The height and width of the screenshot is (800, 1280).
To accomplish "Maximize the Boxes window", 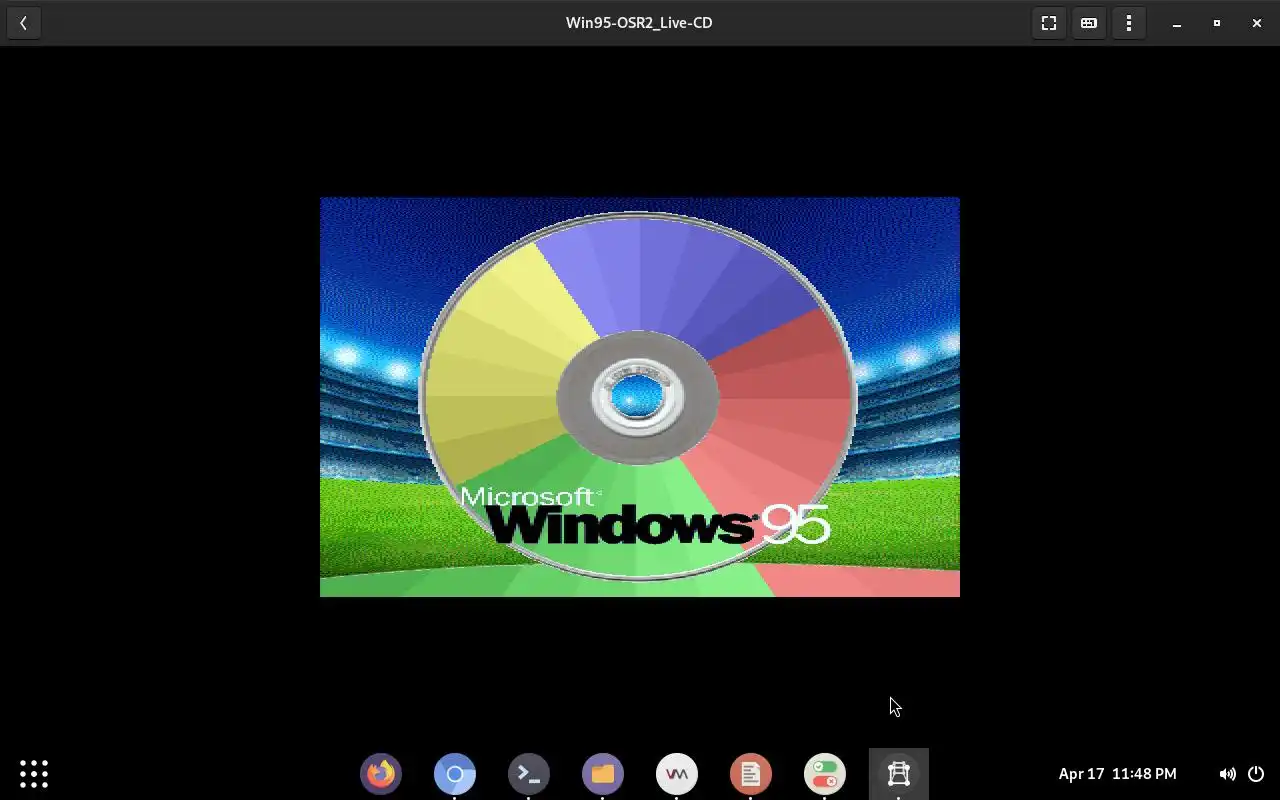I will pos(1217,23).
